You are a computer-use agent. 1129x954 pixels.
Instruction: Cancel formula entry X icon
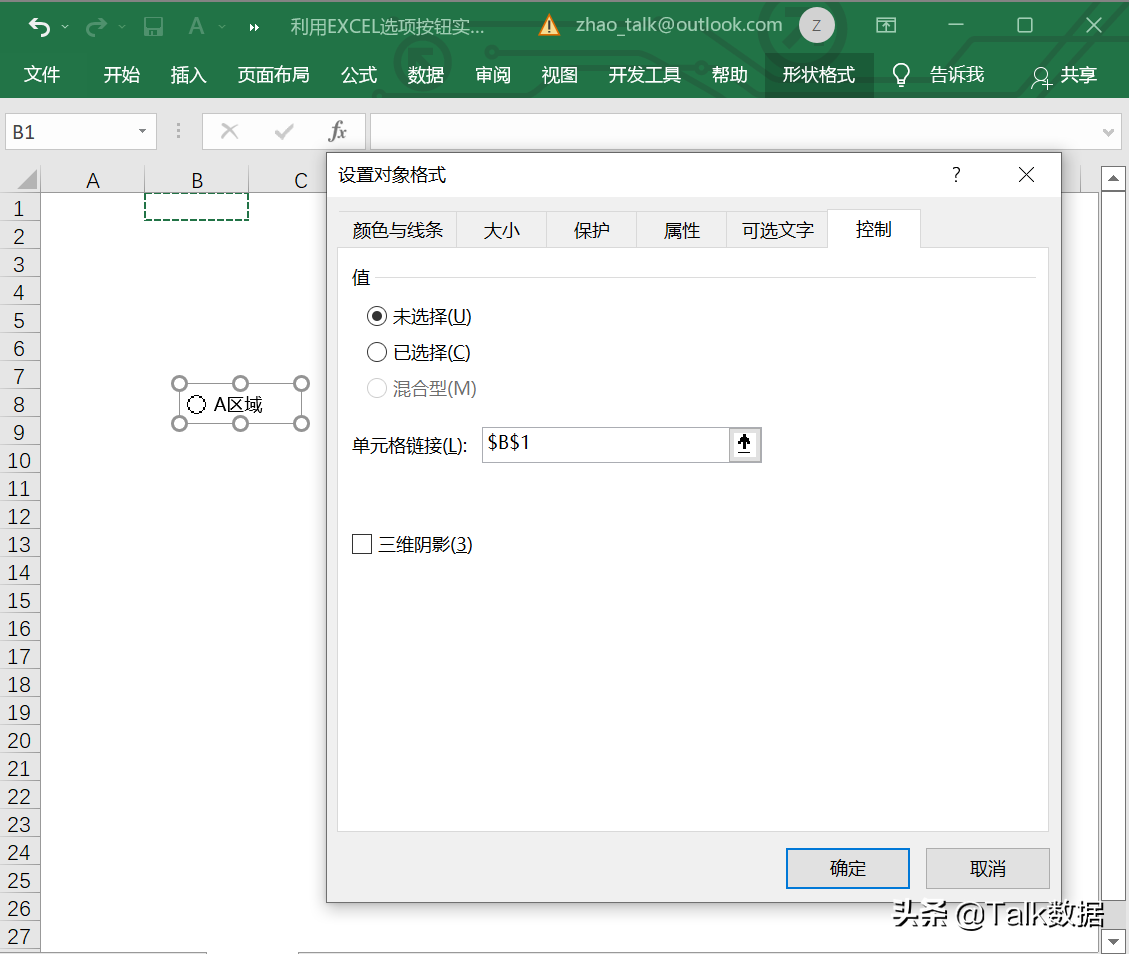[x=230, y=131]
